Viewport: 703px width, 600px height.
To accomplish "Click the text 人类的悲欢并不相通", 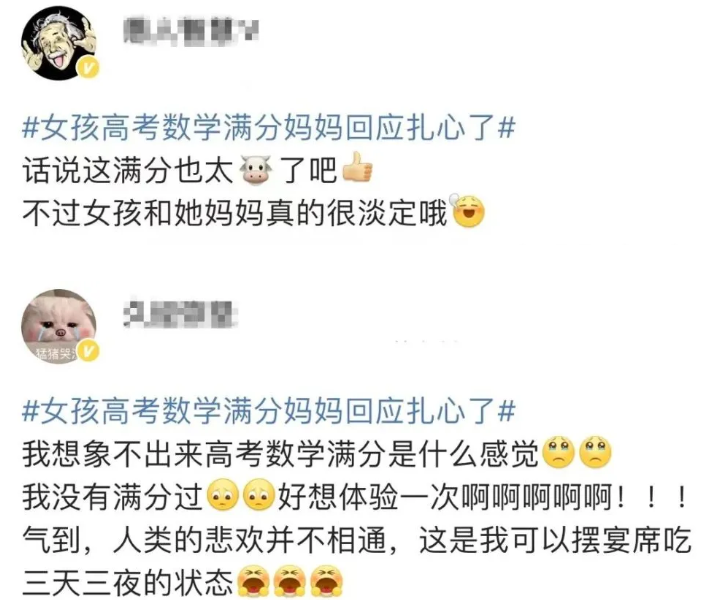I will [x=249, y=539].
